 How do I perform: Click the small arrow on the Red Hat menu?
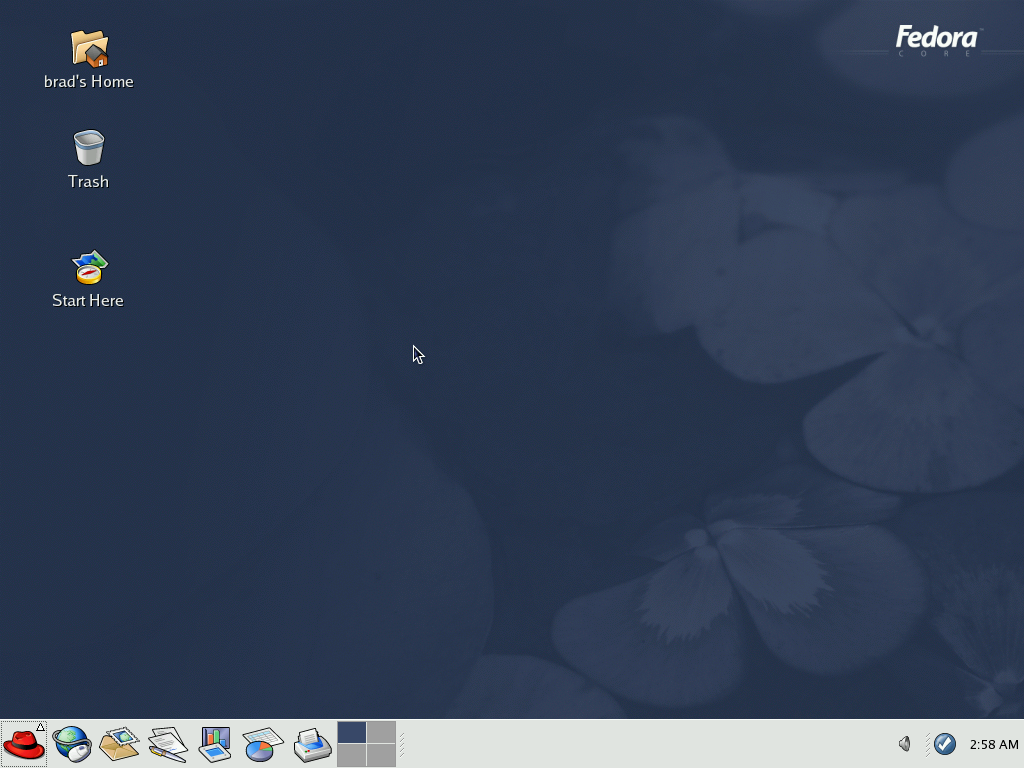click(40, 727)
